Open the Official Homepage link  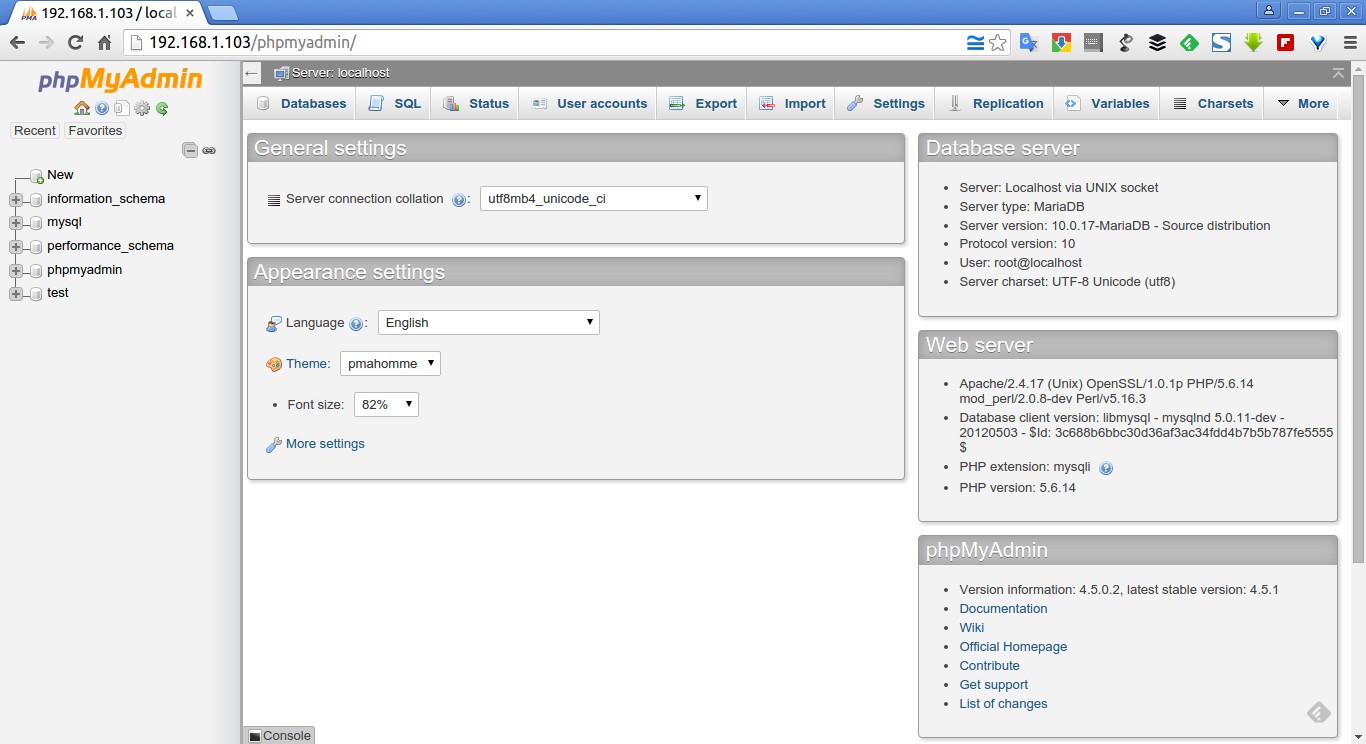[x=1013, y=647]
